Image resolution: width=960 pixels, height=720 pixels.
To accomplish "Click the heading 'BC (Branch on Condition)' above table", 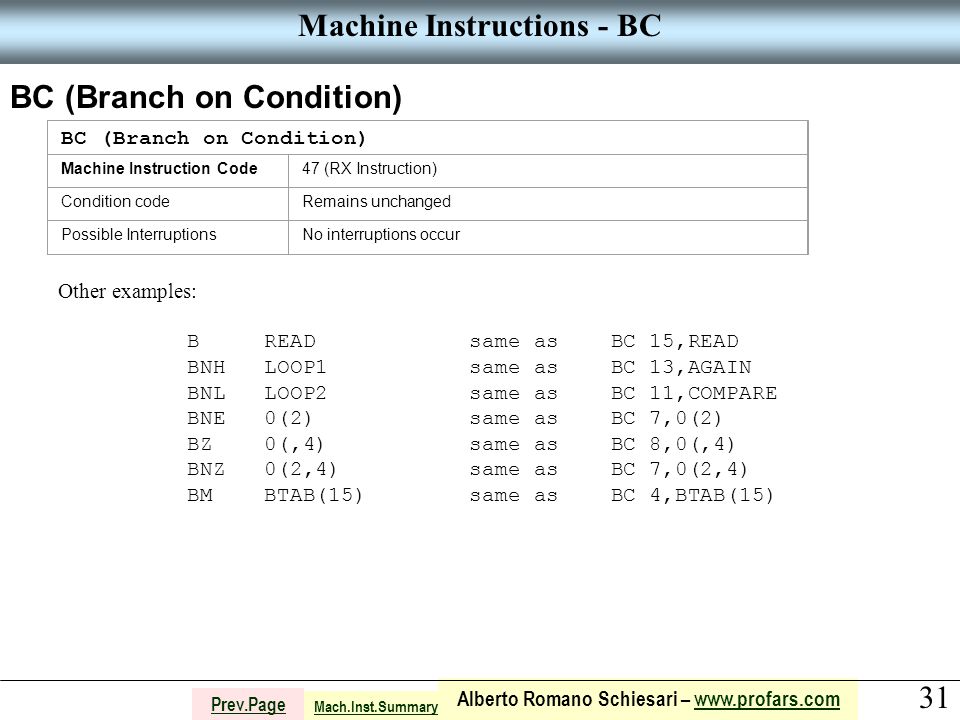I will (x=206, y=97).
